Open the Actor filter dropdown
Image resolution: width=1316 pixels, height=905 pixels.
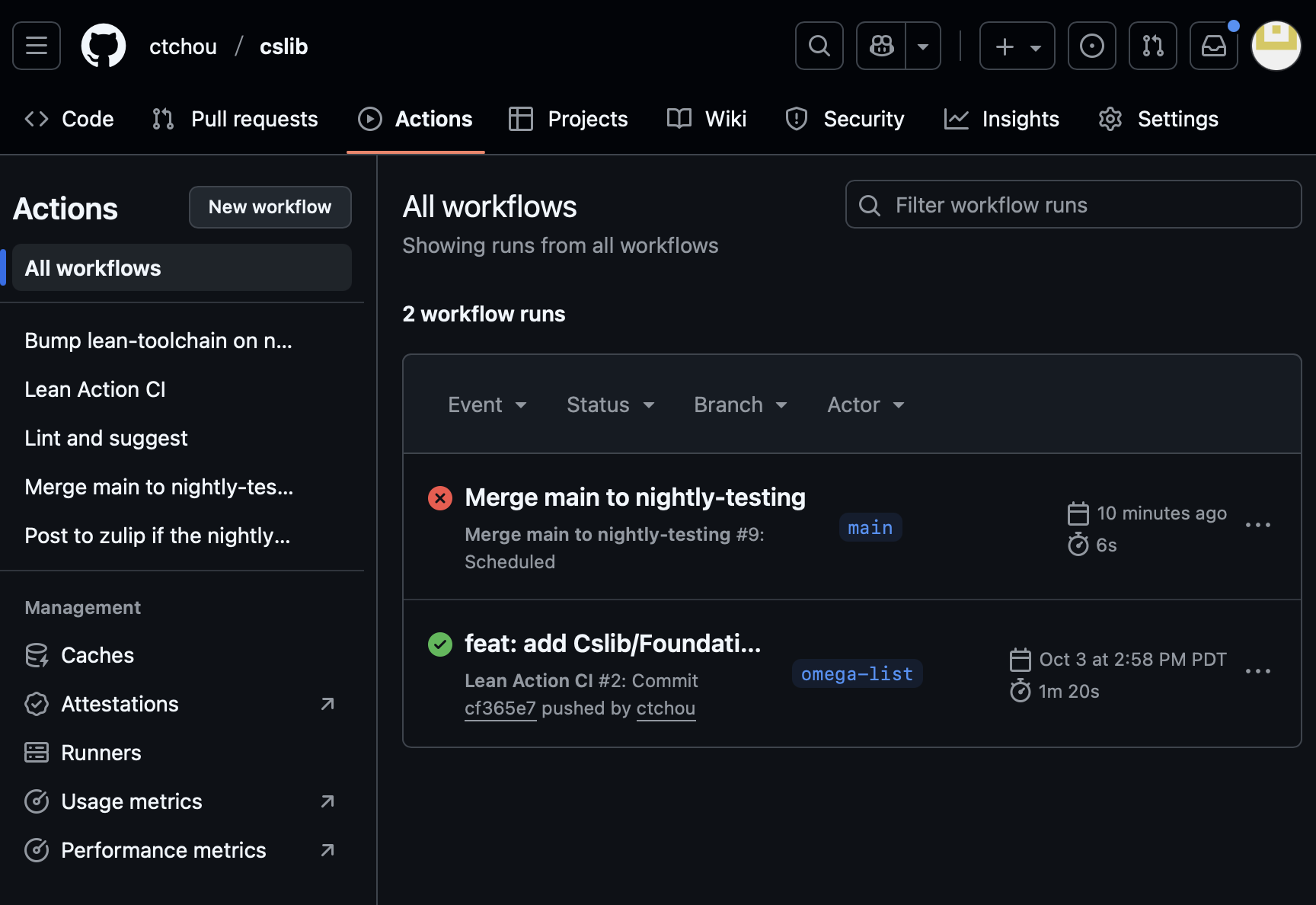(x=865, y=405)
